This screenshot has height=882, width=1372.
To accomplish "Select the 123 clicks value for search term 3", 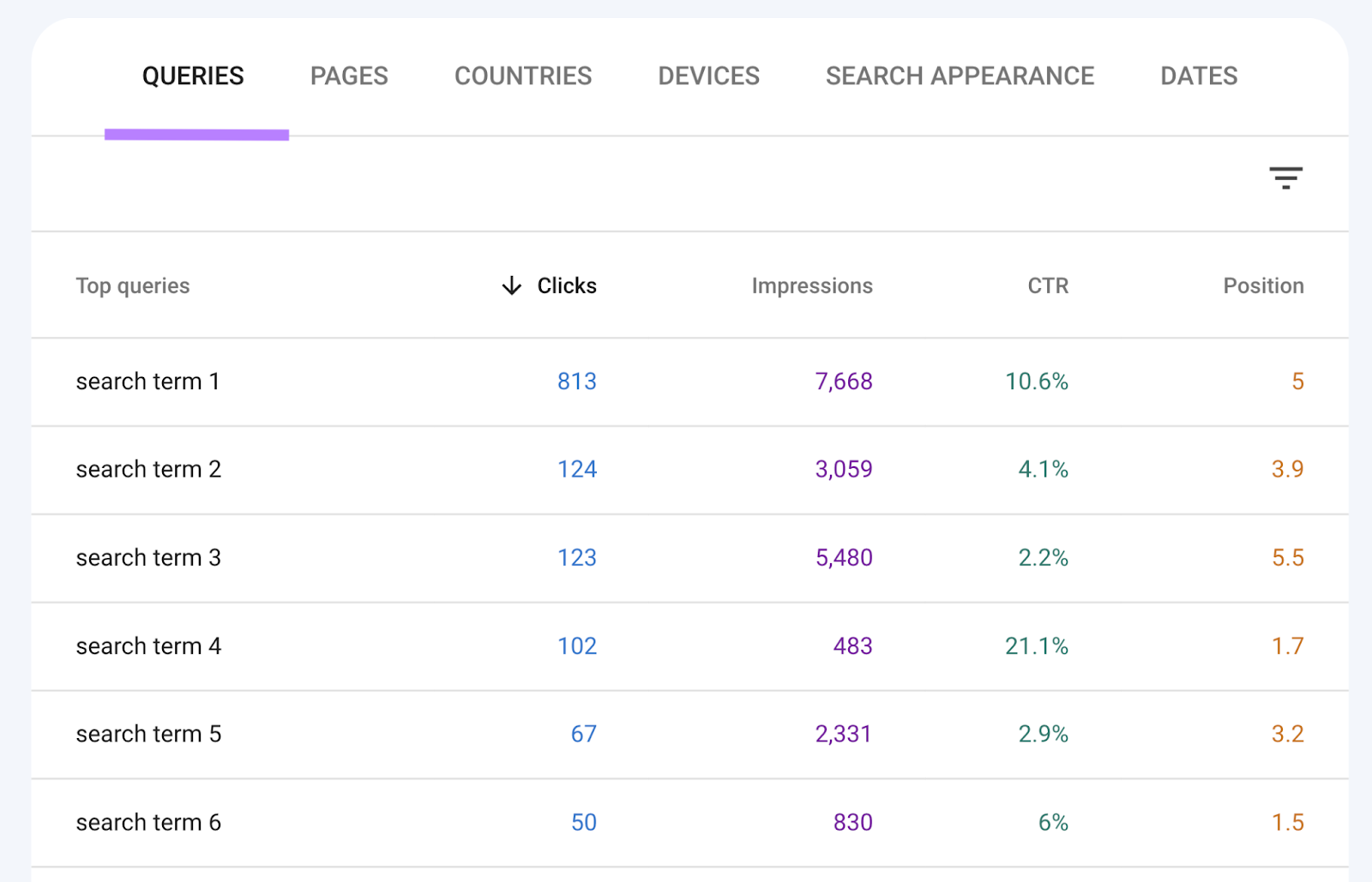I will [x=576, y=558].
